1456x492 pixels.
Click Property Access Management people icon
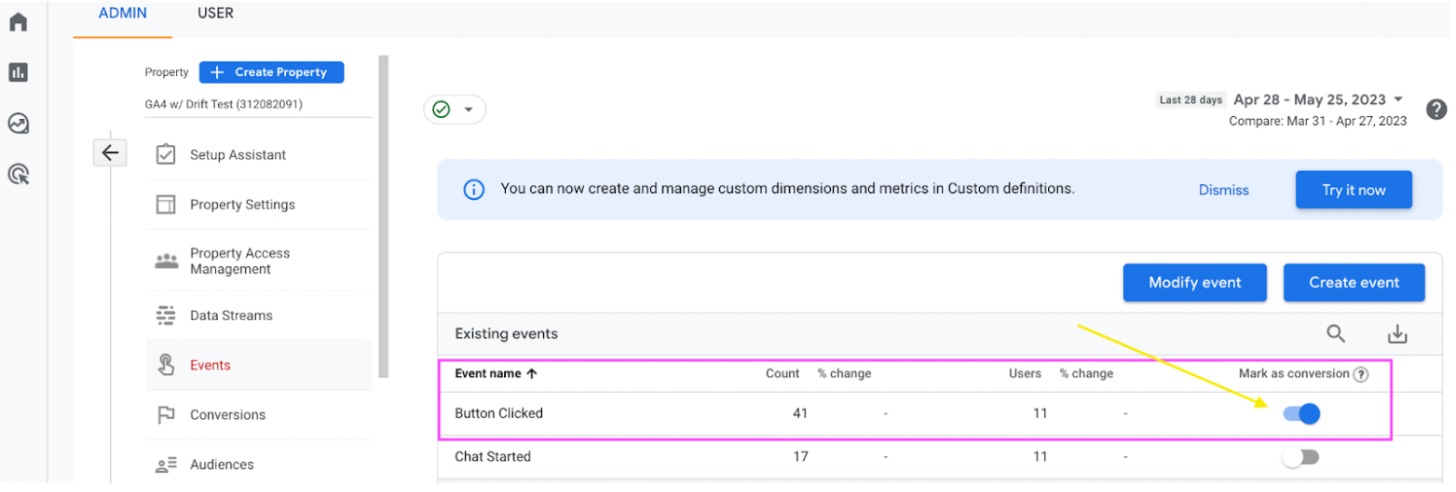(166, 261)
